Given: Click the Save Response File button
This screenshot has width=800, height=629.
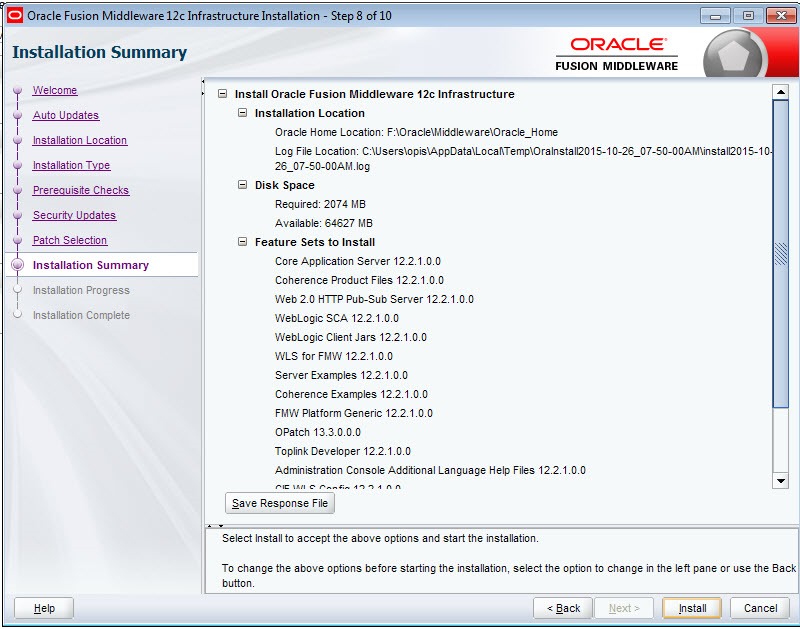Looking at the screenshot, I should pos(280,503).
